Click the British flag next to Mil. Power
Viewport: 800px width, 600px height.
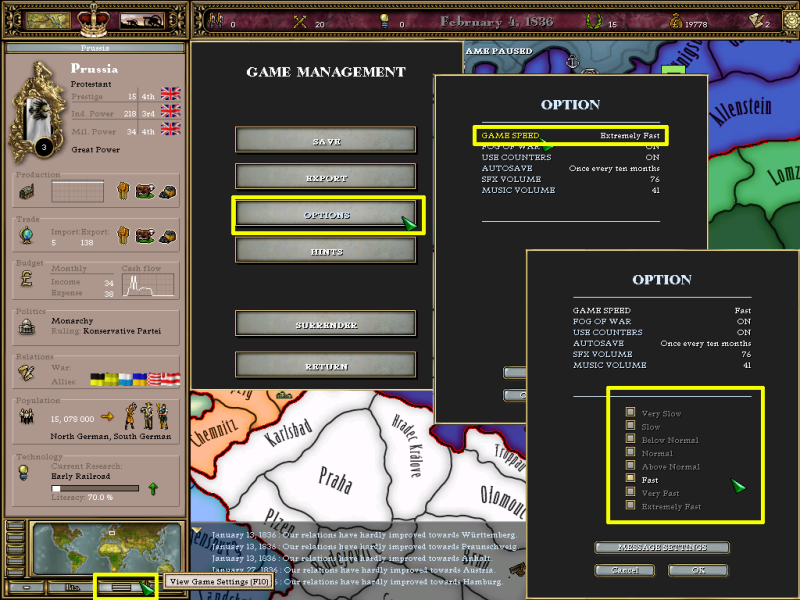tap(170, 129)
